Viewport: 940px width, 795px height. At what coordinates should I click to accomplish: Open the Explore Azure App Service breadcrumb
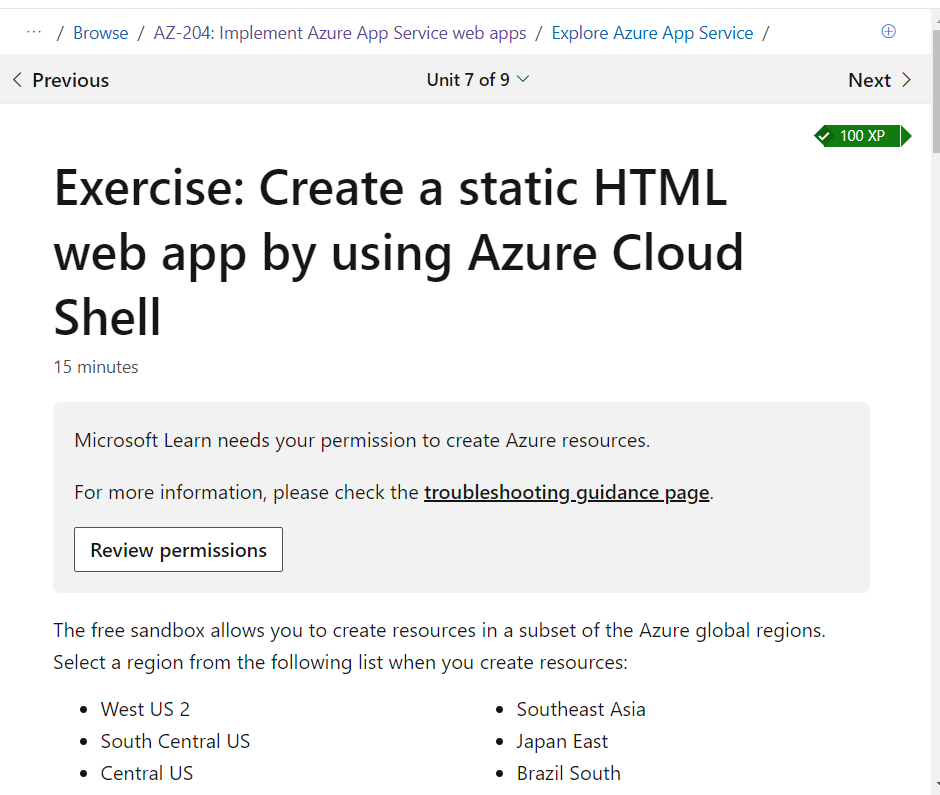coord(652,32)
